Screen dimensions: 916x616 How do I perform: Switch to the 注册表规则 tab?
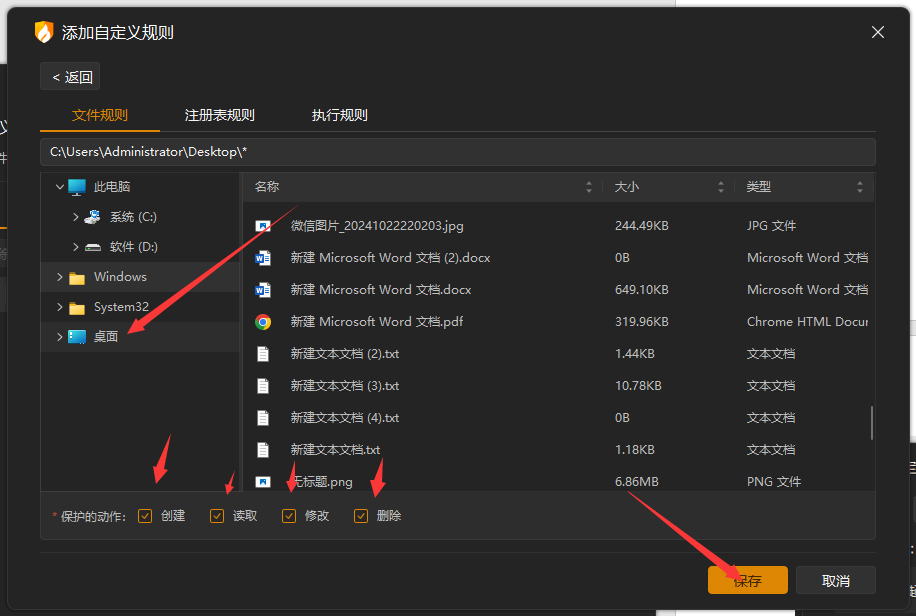click(x=220, y=115)
